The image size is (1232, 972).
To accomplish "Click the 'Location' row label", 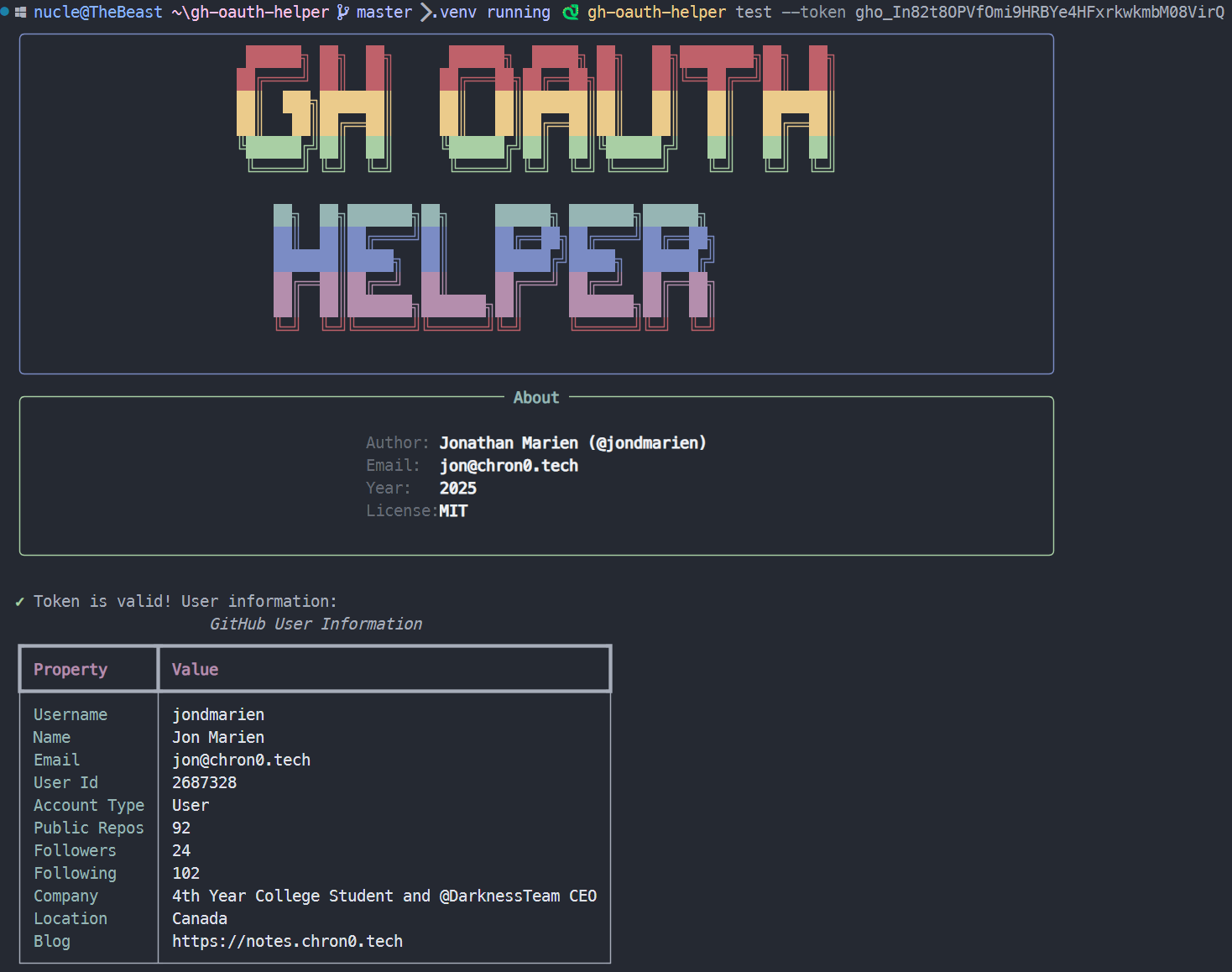I will tap(70, 919).
